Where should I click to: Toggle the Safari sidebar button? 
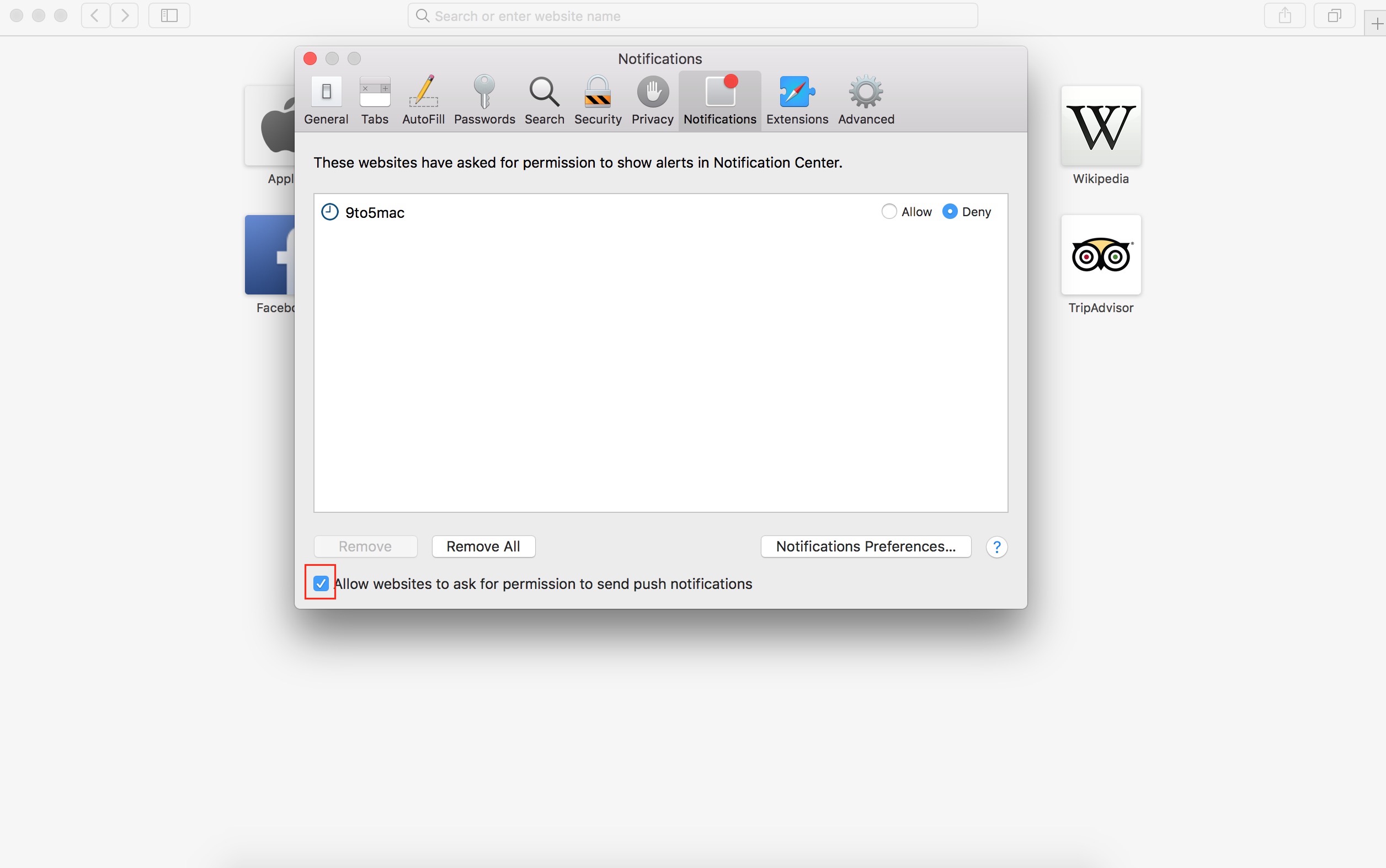pyautogui.click(x=169, y=15)
